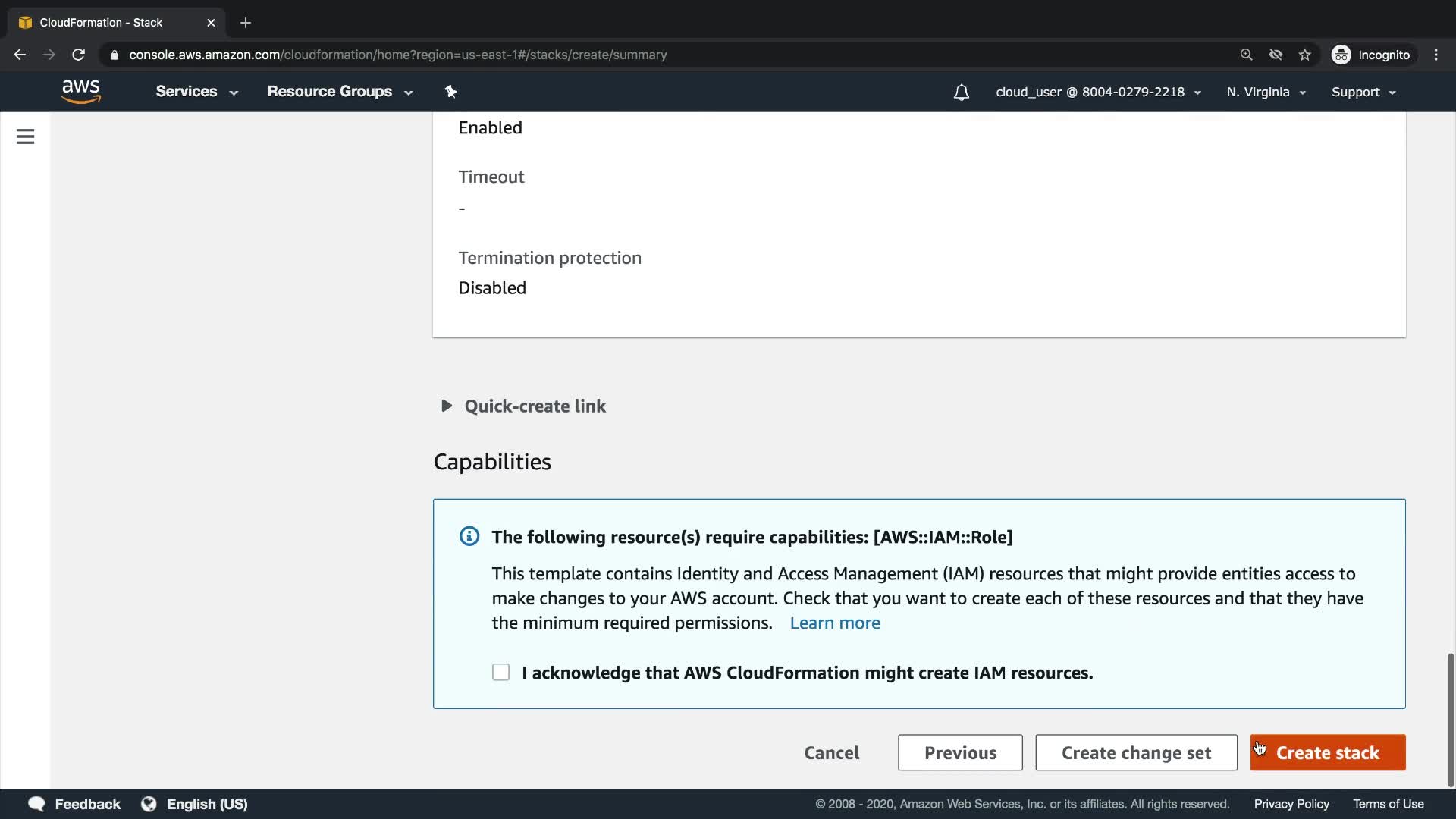This screenshot has height=819, width=1456.
Task: Reload the page with refresh icon
Action: click(x=78, y=55)
